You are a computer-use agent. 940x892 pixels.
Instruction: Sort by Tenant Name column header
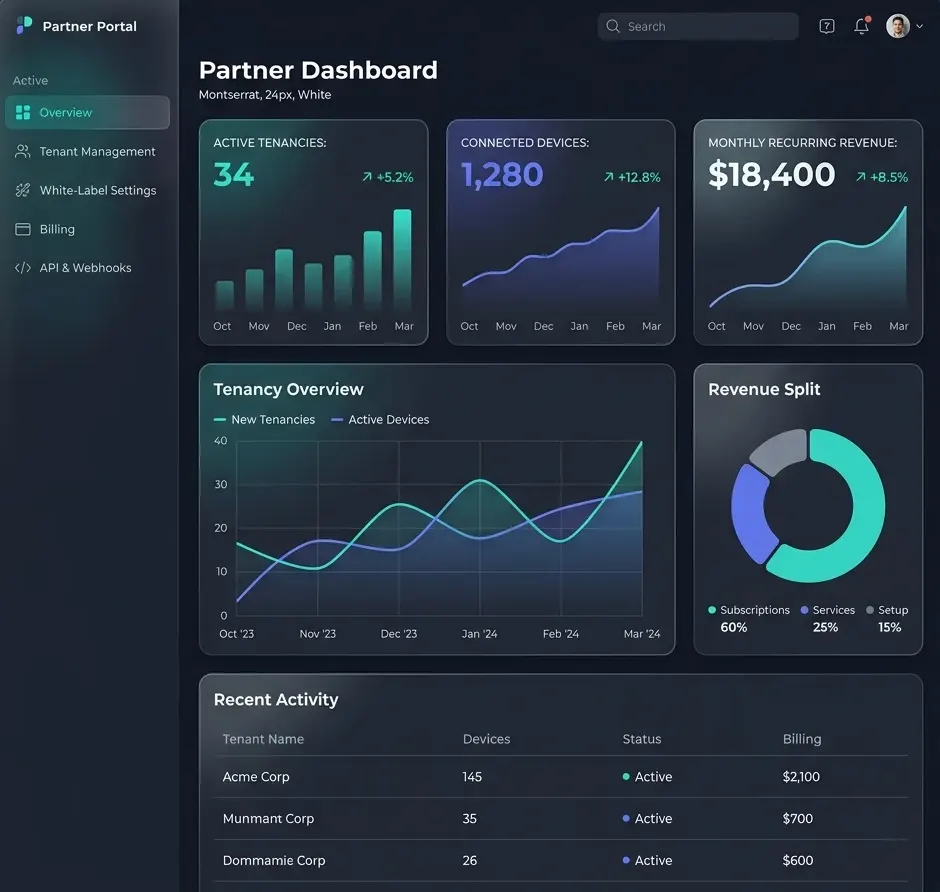pyautogui.click(x=263, y=739)
